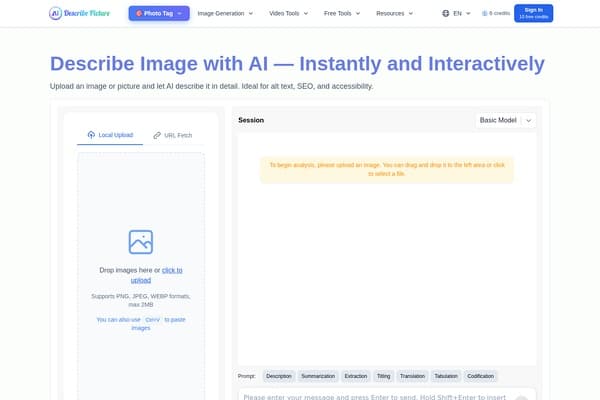
Task: Click the Session heading
Action: [251, 120]
